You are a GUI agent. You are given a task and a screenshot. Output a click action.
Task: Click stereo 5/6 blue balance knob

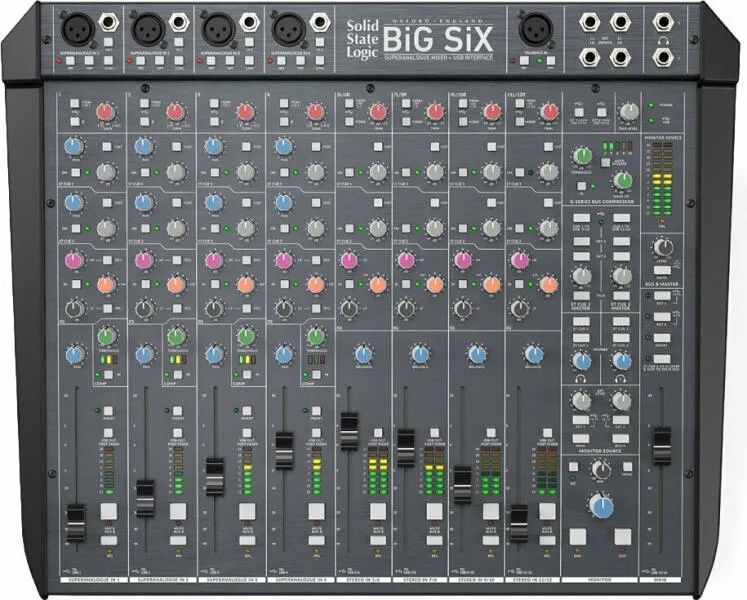point(364,355)
